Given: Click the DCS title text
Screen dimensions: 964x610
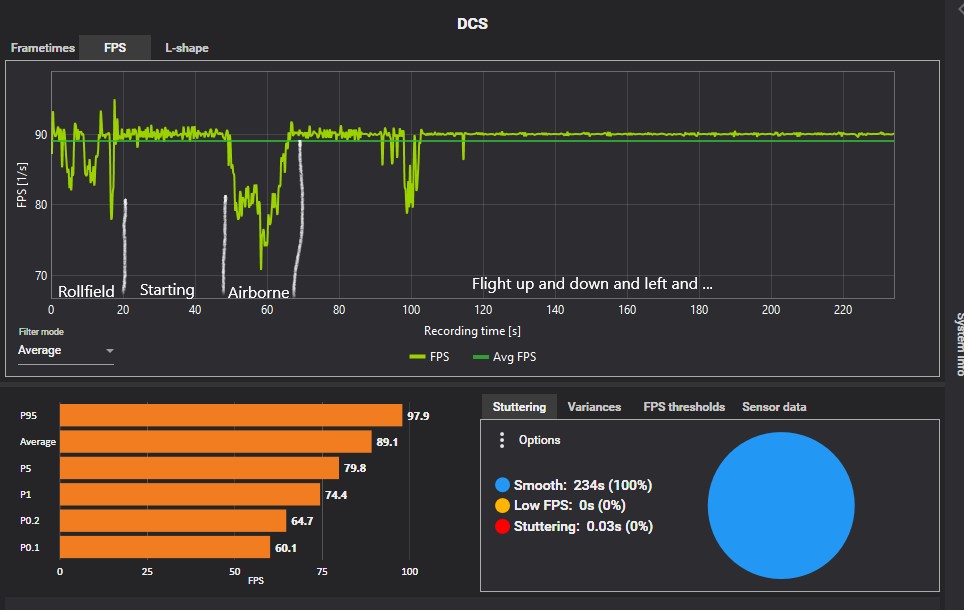Looking at the screenshot, I should [472, 24].
